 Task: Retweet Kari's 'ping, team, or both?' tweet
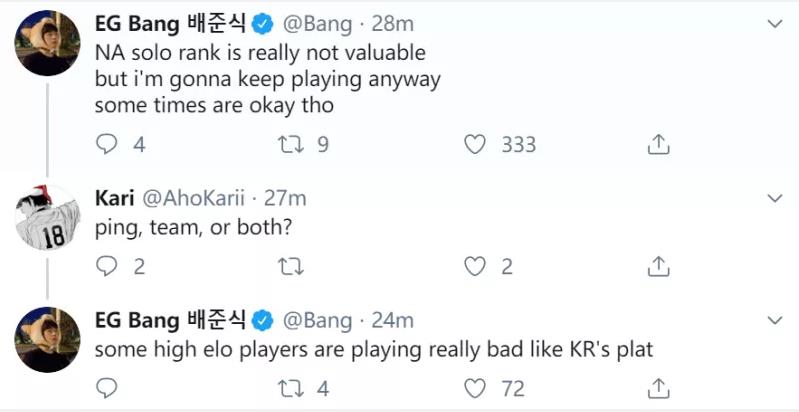288,266
